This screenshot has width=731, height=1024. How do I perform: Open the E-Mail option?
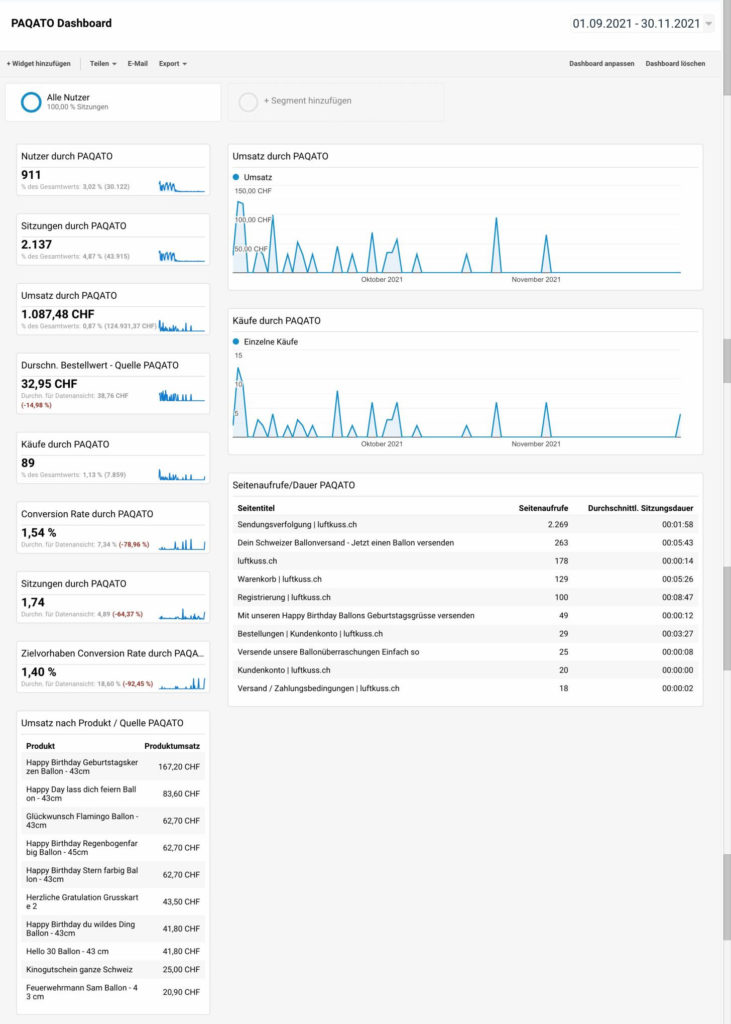[137, 63]
